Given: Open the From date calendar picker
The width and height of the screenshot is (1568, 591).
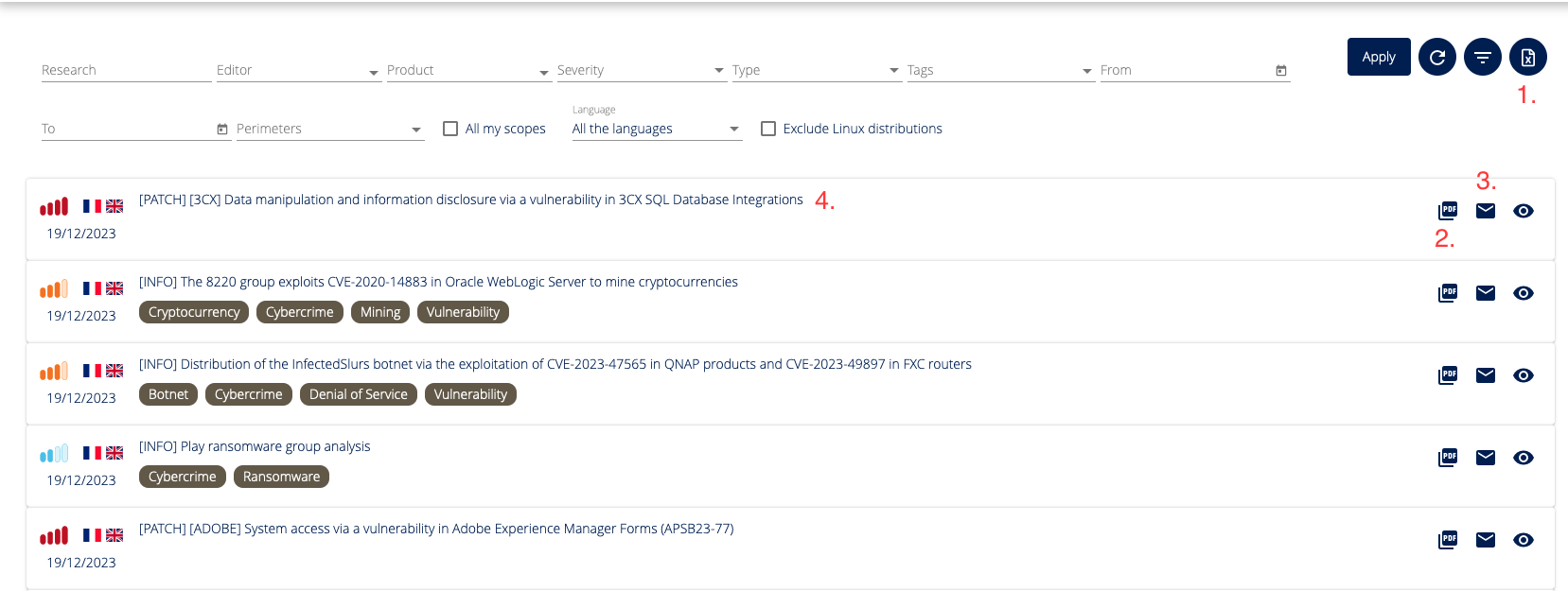Looking at the screenshot, I should [1281, 71].
